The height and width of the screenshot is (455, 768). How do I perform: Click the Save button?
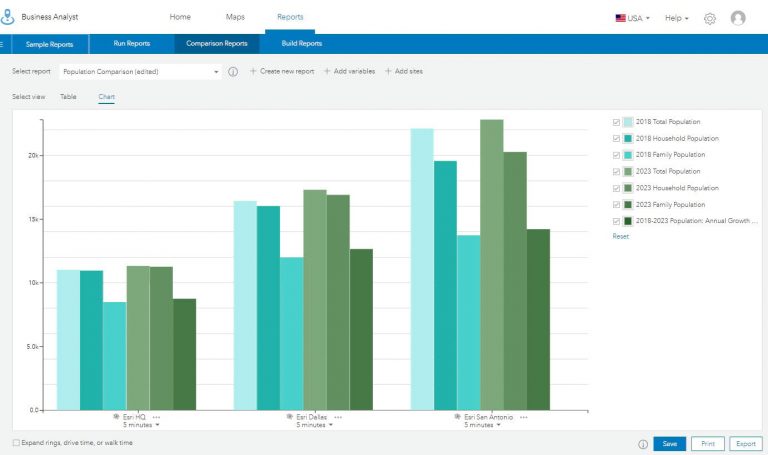coord(670,444)
